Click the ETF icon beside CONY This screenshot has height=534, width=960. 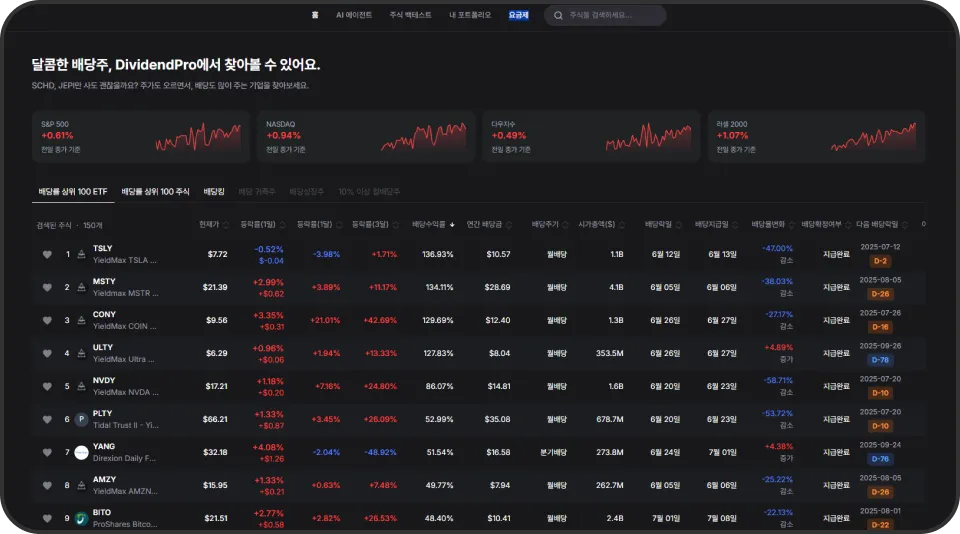click(81, 320)
